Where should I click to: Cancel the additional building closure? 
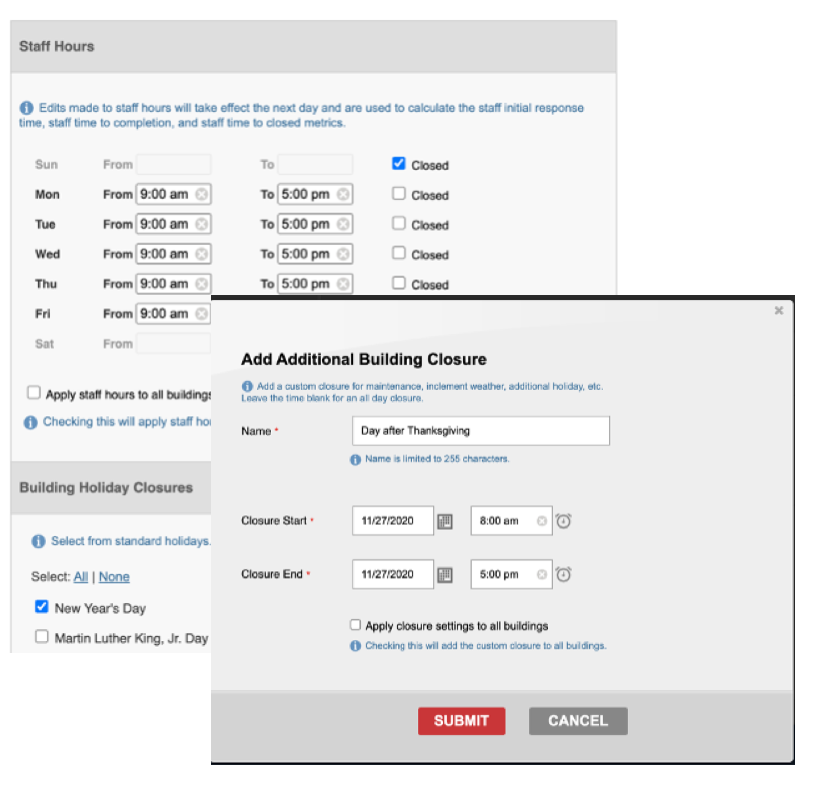pos(578,721)
